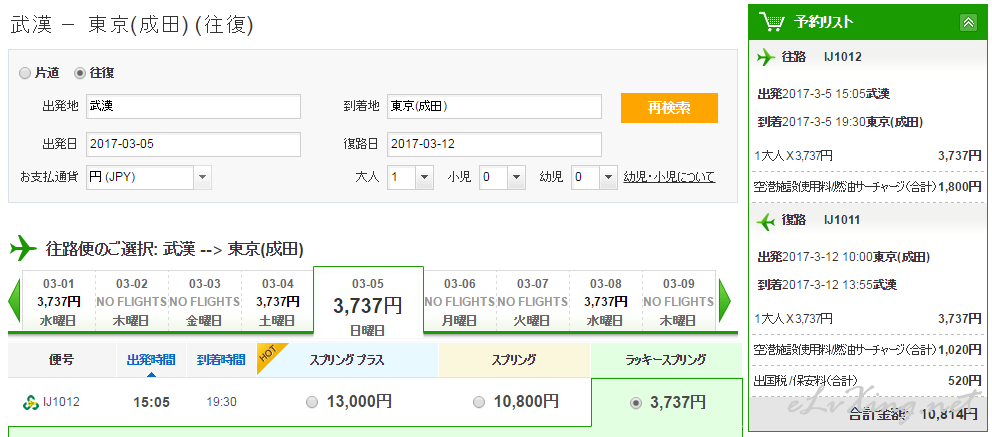Screen dimensions: 992x437
Task: Click 到着2017-3-12 13:55武漢 in the reservation list
Action: (x=827, y=285)
